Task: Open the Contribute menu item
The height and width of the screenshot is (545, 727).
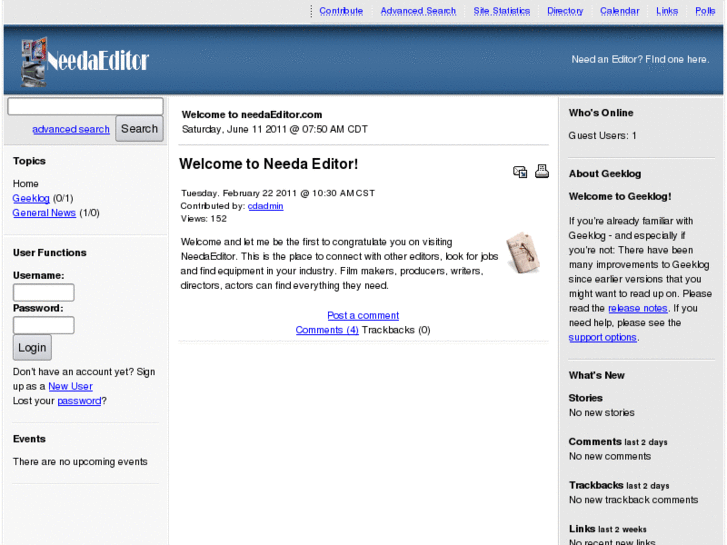Action: coord(341,11)
